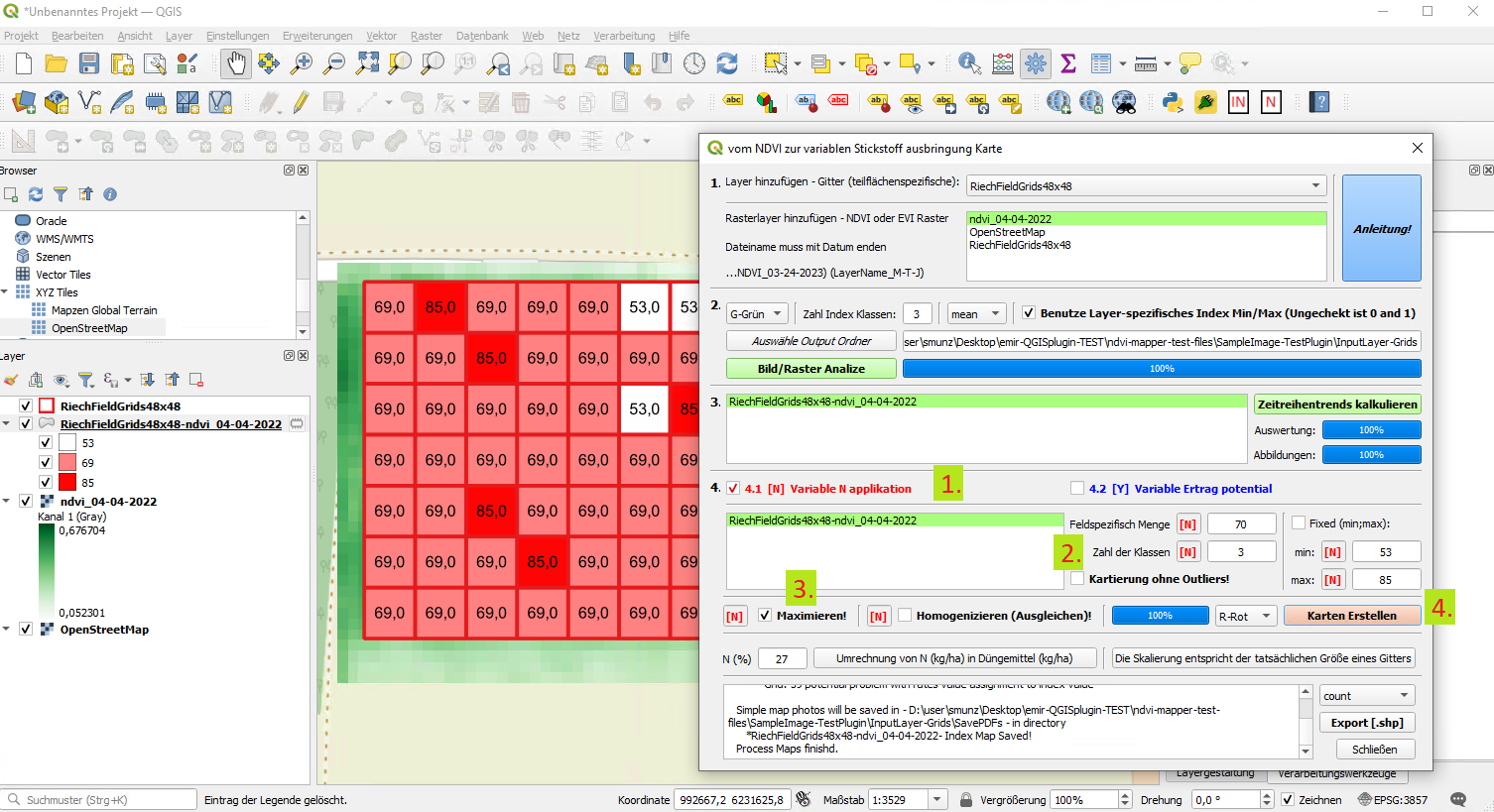Open the messages log speech icon
The width and height of the screenshot is (1494, 812).
[1457, 800]
